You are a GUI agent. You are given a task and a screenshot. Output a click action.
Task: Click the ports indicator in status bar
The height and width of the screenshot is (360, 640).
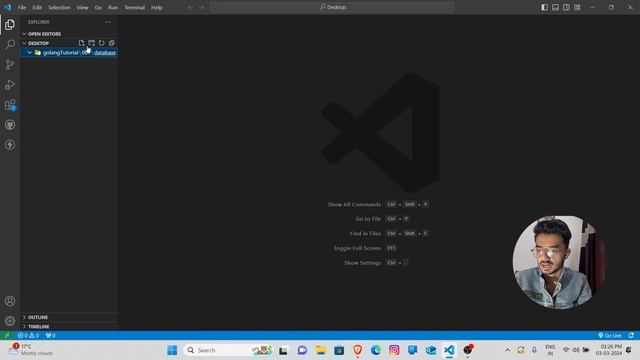50,335
